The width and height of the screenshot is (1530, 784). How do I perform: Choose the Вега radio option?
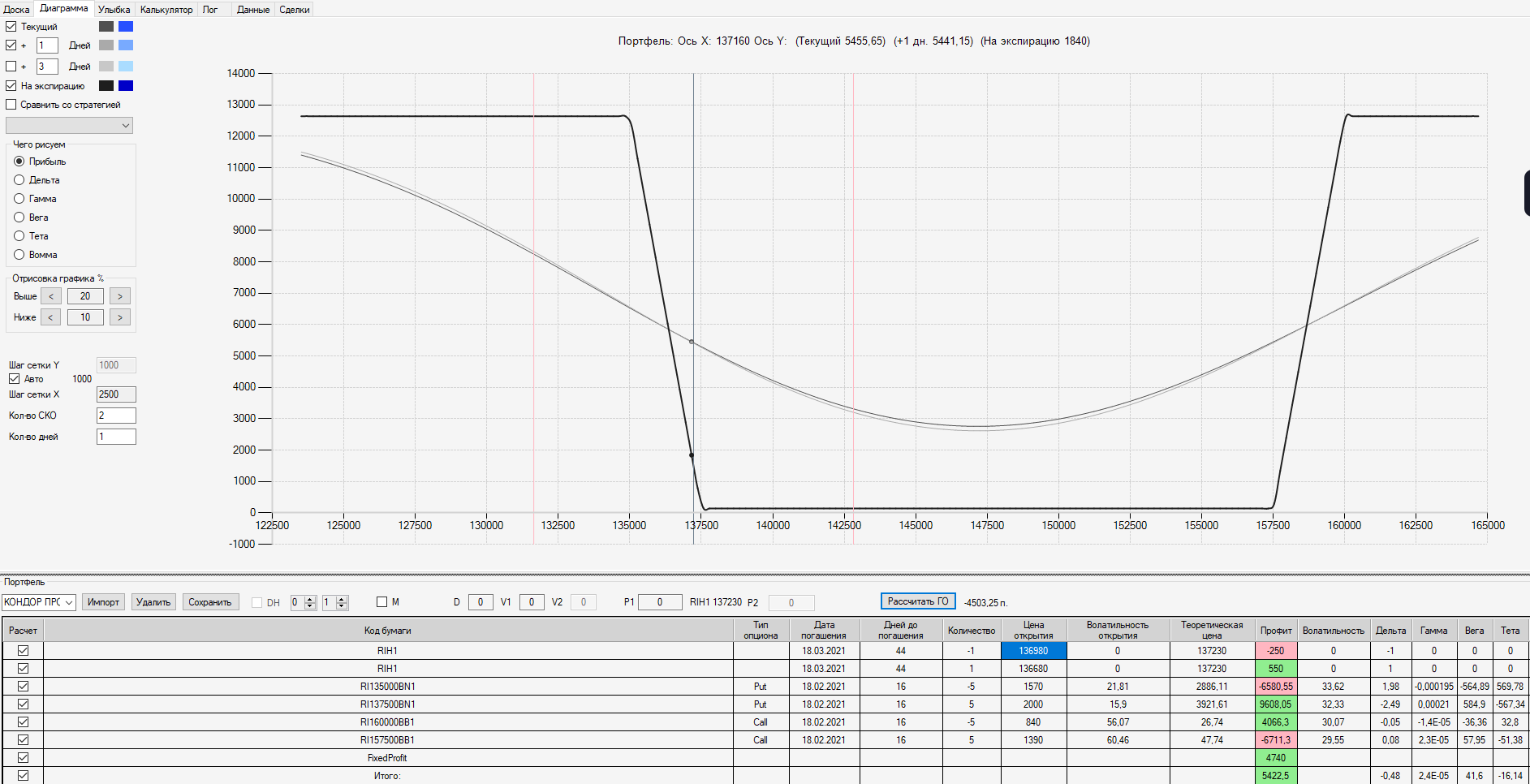click(x=19, y=218)
